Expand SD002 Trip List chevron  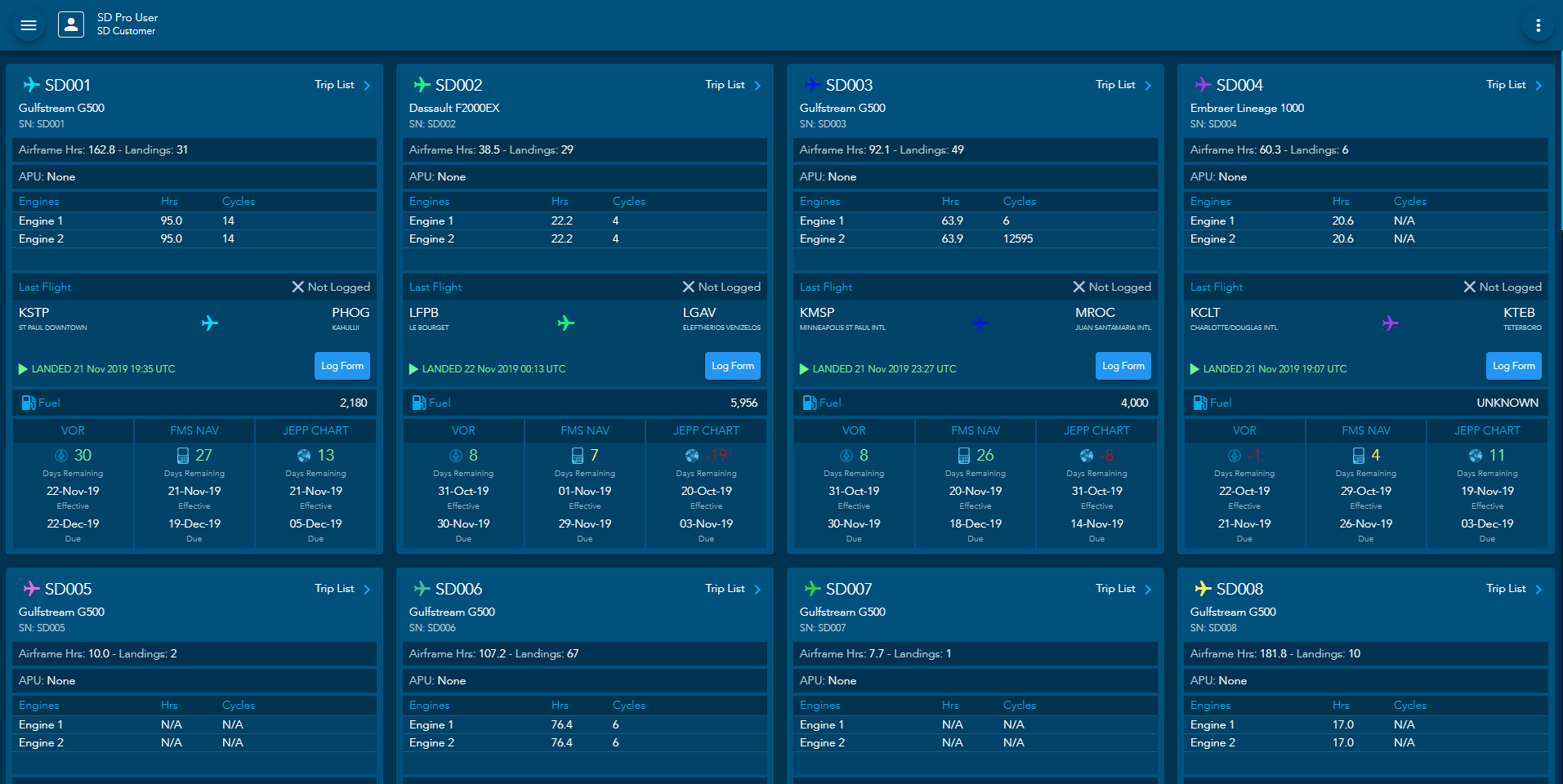click(x=757, y=85)
